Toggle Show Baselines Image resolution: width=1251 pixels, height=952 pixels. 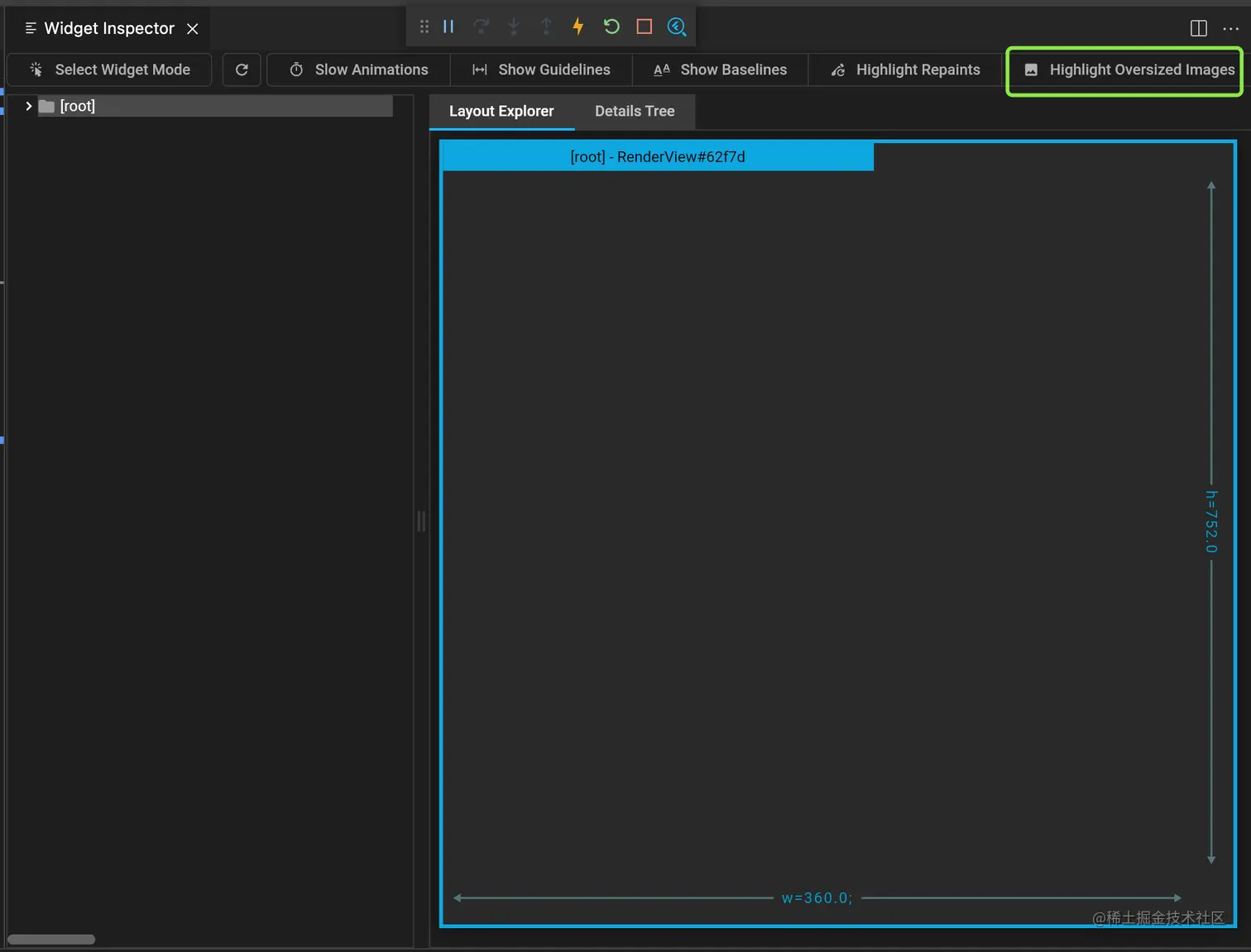click(x=721, y=70)
